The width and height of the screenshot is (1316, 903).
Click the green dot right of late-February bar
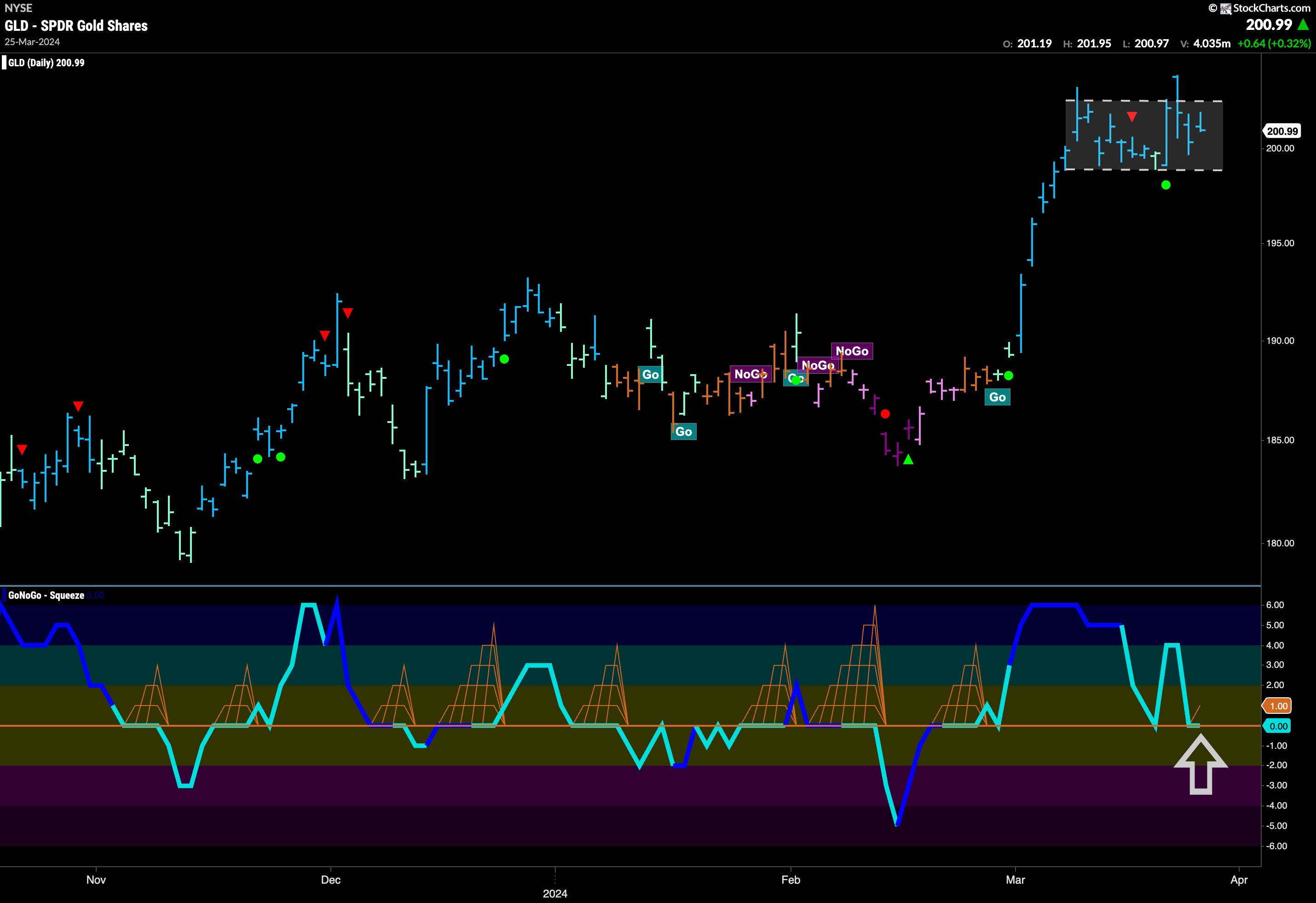pyautogui.click(x=1008, y=376)
